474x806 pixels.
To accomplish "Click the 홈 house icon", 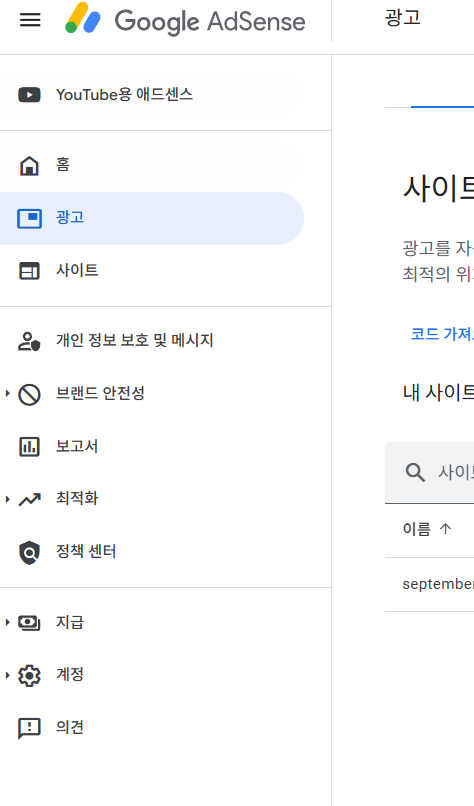I will click(x=29, y=166).
